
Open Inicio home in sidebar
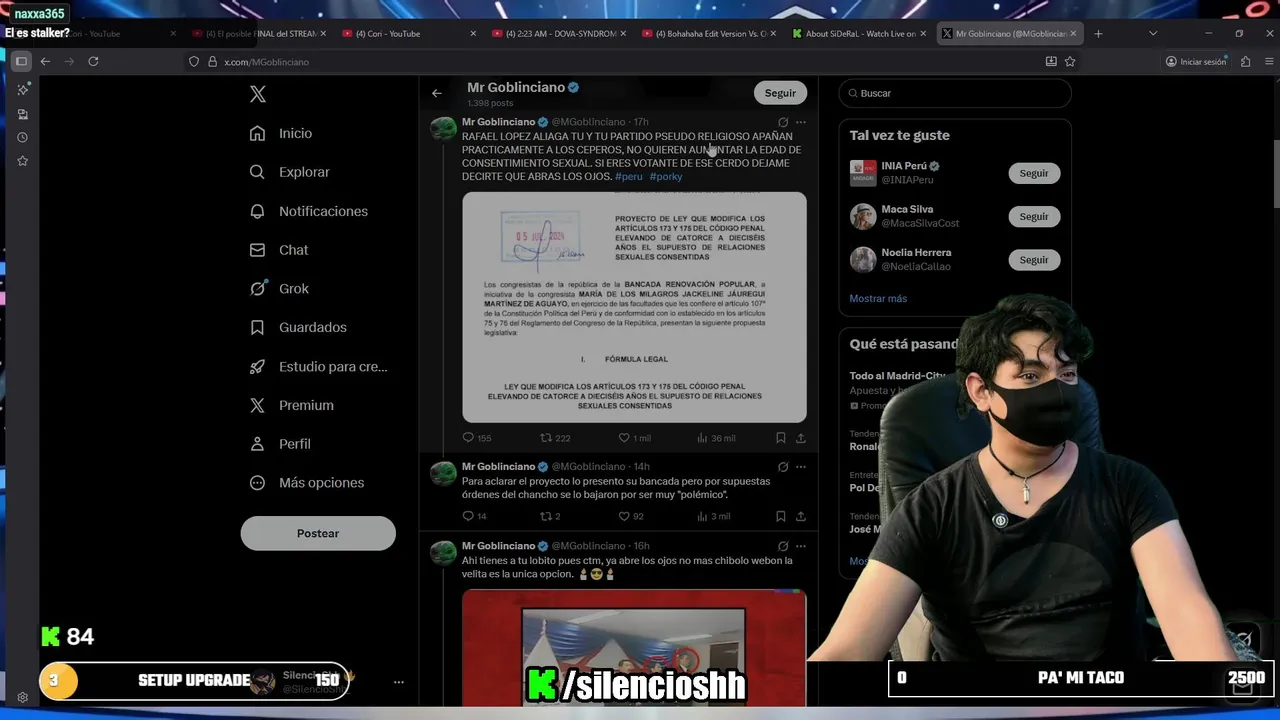281,133
